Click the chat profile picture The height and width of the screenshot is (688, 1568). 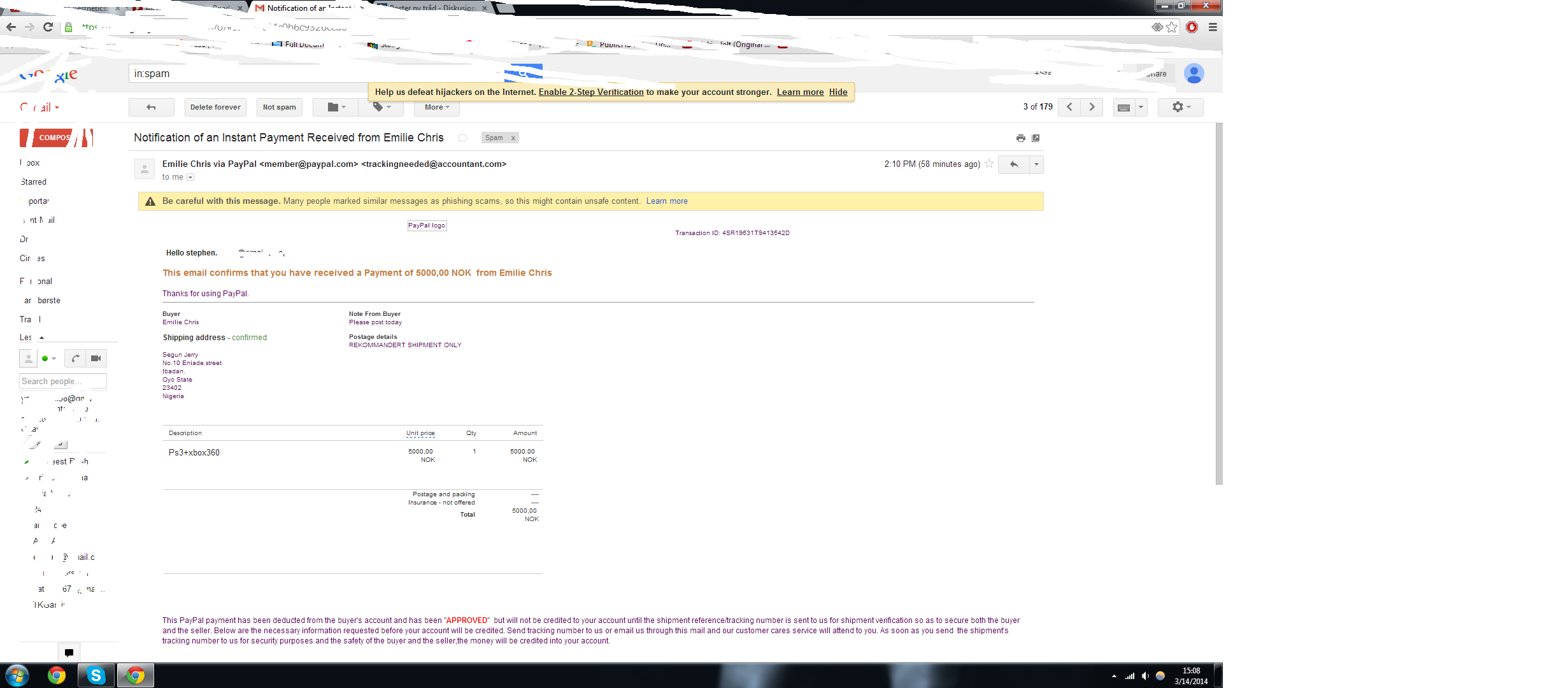(x=28, y=359)
